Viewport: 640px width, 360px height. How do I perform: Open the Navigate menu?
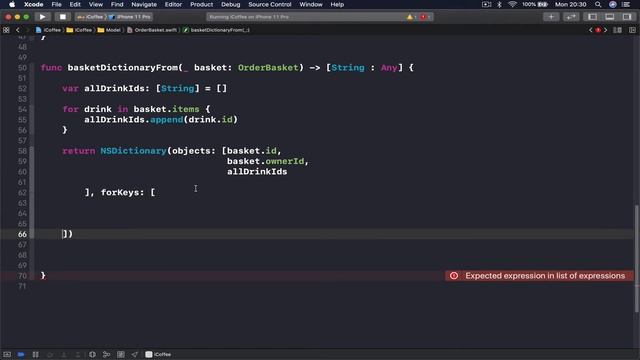(x=144, y=4)
